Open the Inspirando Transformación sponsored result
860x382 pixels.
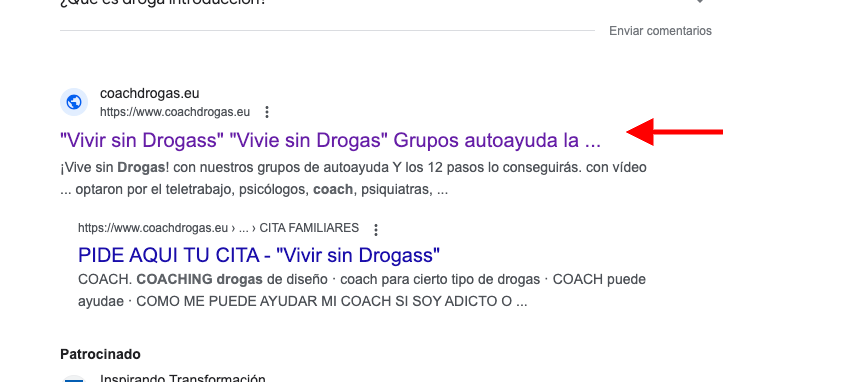point(183,378)
